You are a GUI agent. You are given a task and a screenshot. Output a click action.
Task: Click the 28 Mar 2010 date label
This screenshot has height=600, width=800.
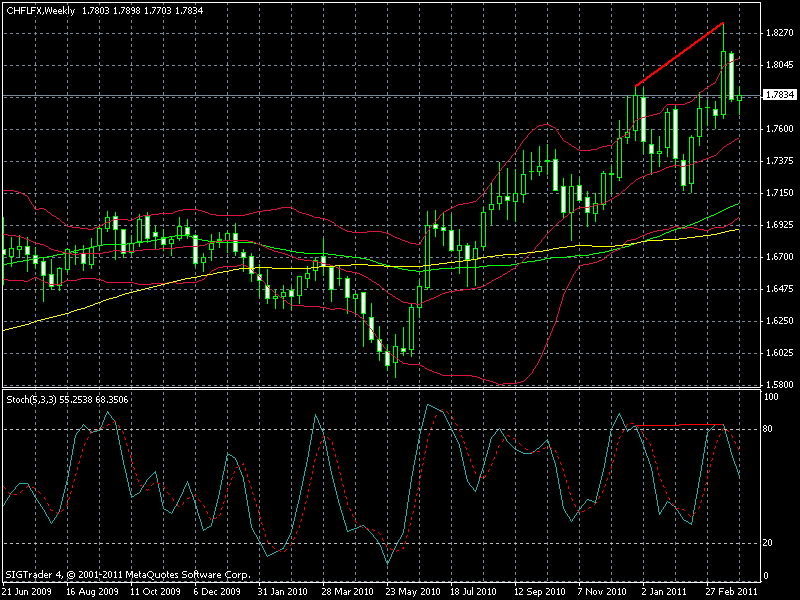click(347, 592)
